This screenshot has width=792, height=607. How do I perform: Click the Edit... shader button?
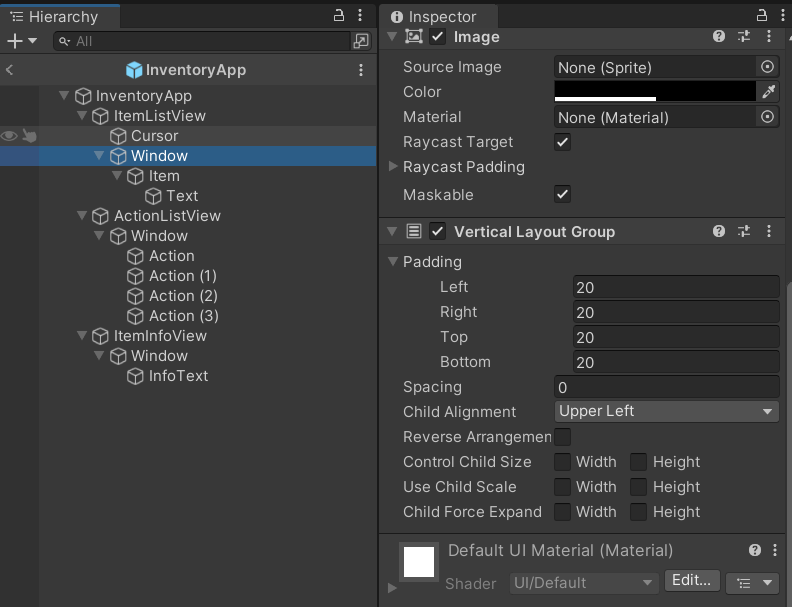691,581
